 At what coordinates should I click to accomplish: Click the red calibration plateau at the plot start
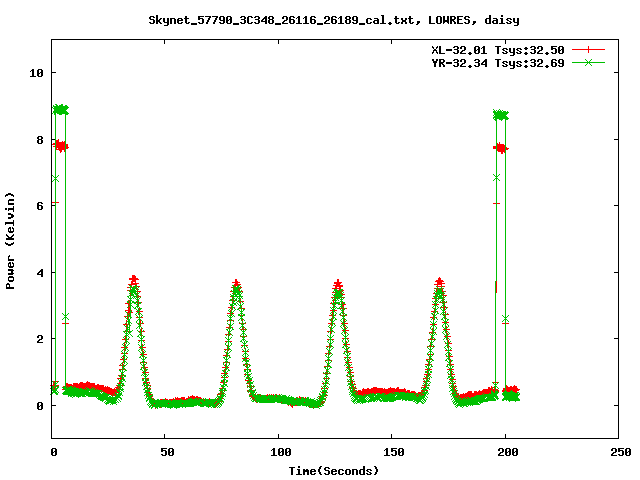click(61, 146)
